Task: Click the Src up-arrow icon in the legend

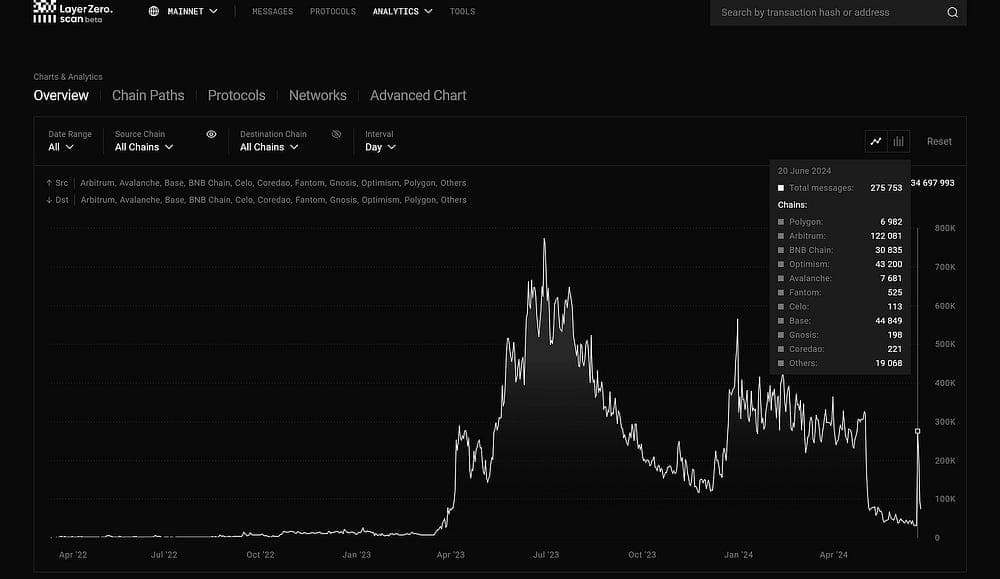Action: pos(49,183)
